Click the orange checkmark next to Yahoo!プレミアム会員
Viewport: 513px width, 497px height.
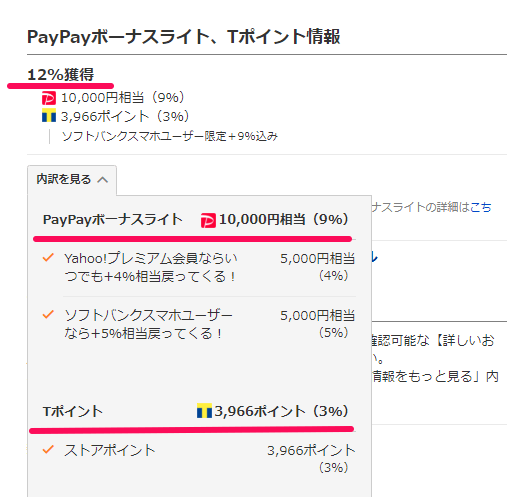(x=48, y=257)
